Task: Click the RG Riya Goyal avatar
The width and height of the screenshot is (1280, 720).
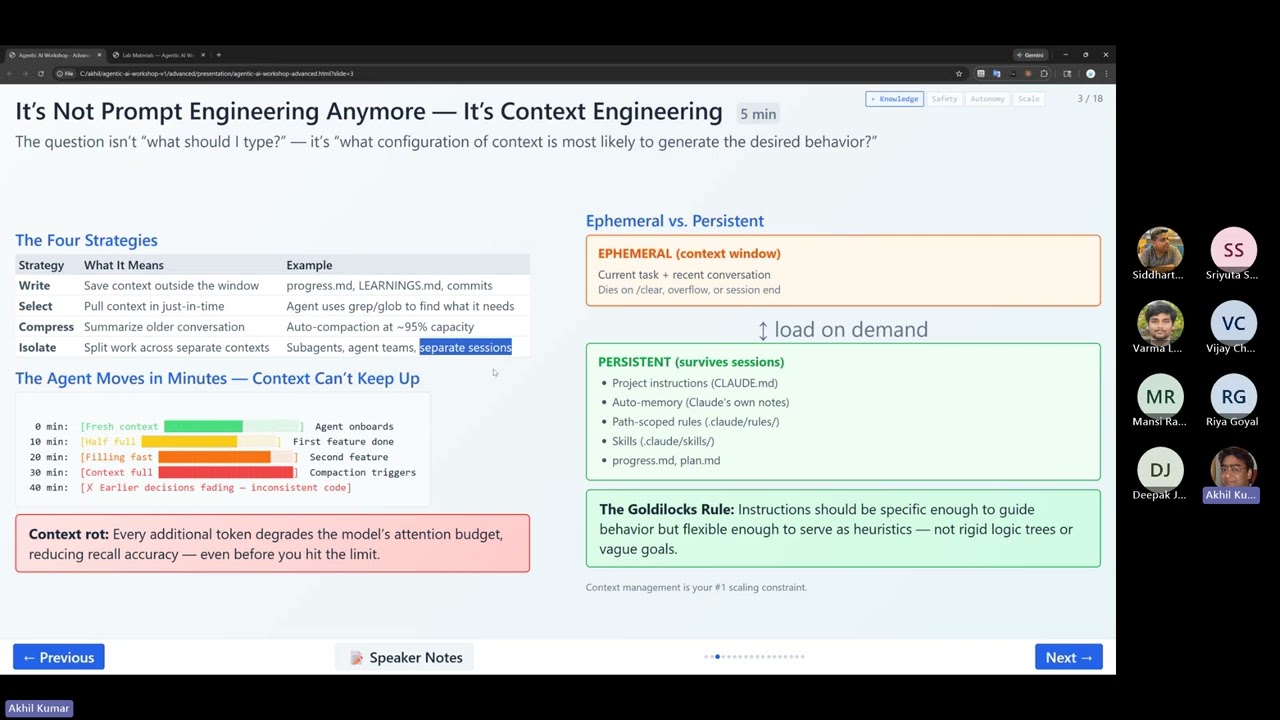Action: (x=1233, y=397)
